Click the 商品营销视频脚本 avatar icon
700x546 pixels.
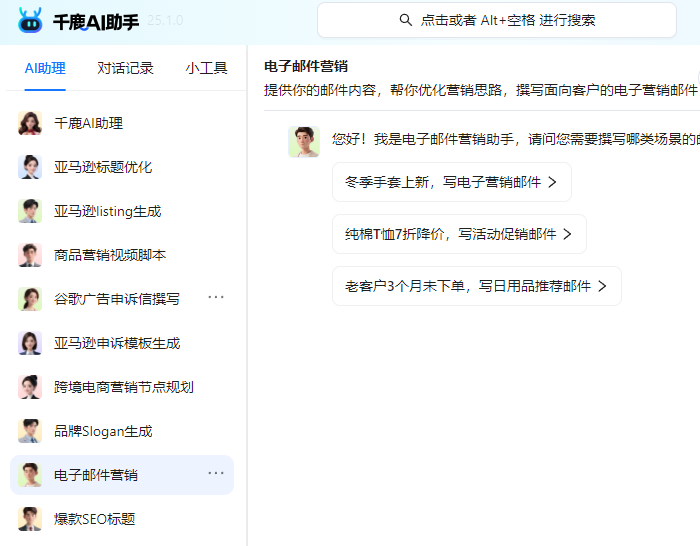30,255
